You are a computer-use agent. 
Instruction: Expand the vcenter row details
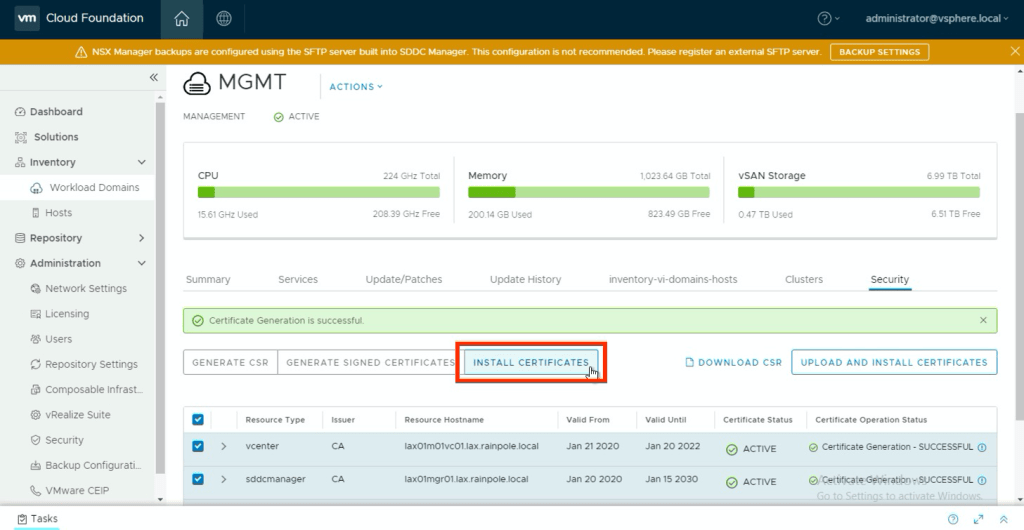(224, 447)
